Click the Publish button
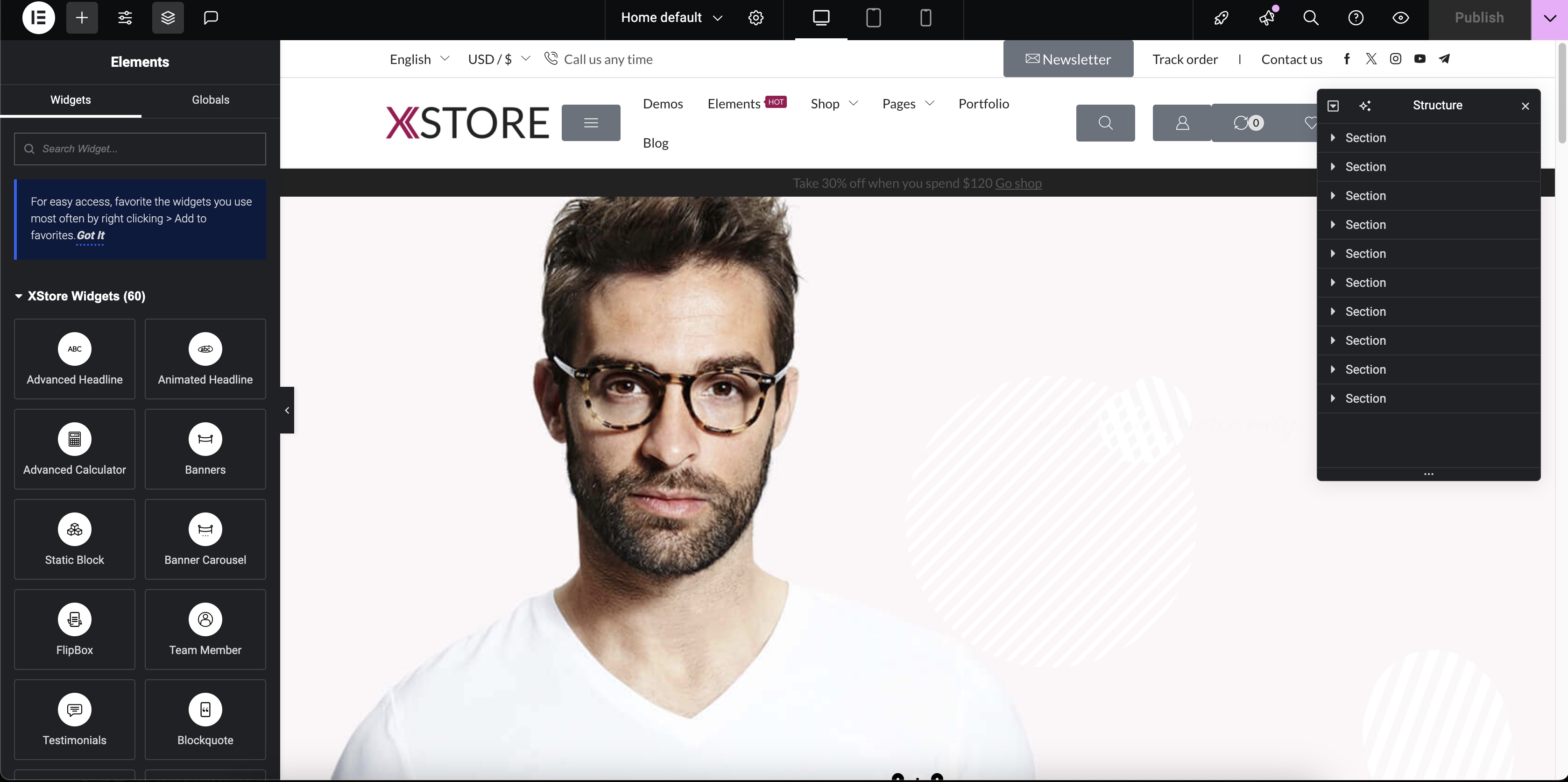The width and height of the screenshot is (1568, 782). pos(1479,18)
